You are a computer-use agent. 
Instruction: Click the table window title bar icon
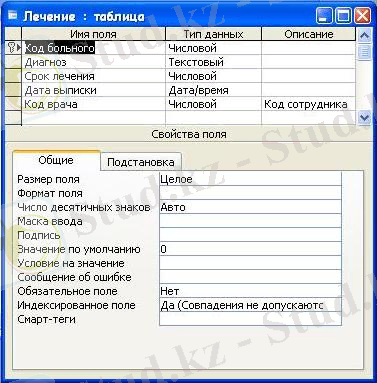tap(13, 15)
